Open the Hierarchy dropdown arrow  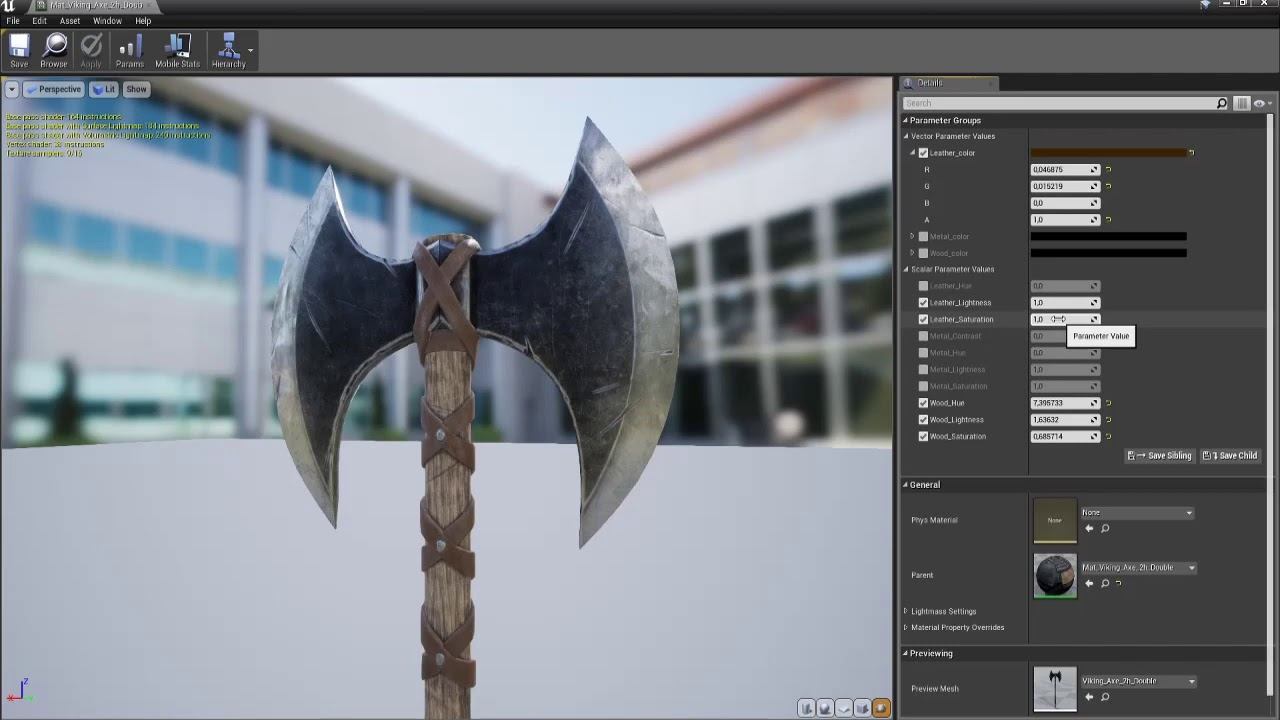(x=250, y=50)
